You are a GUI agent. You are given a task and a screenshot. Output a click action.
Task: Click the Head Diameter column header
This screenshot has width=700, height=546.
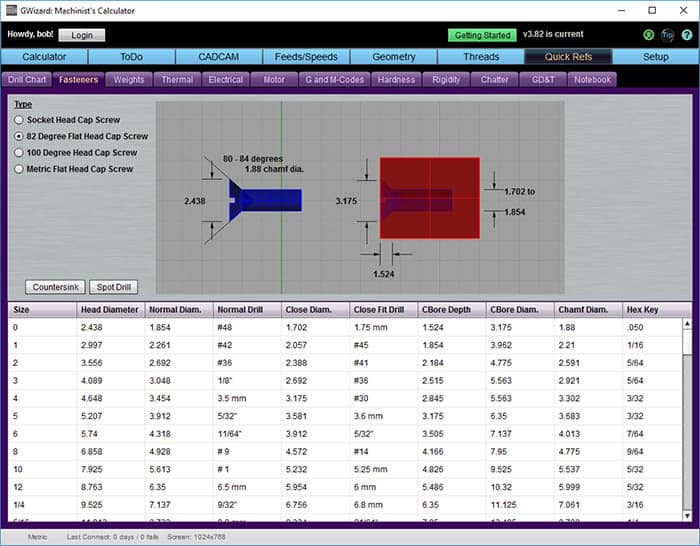(111, 310)
